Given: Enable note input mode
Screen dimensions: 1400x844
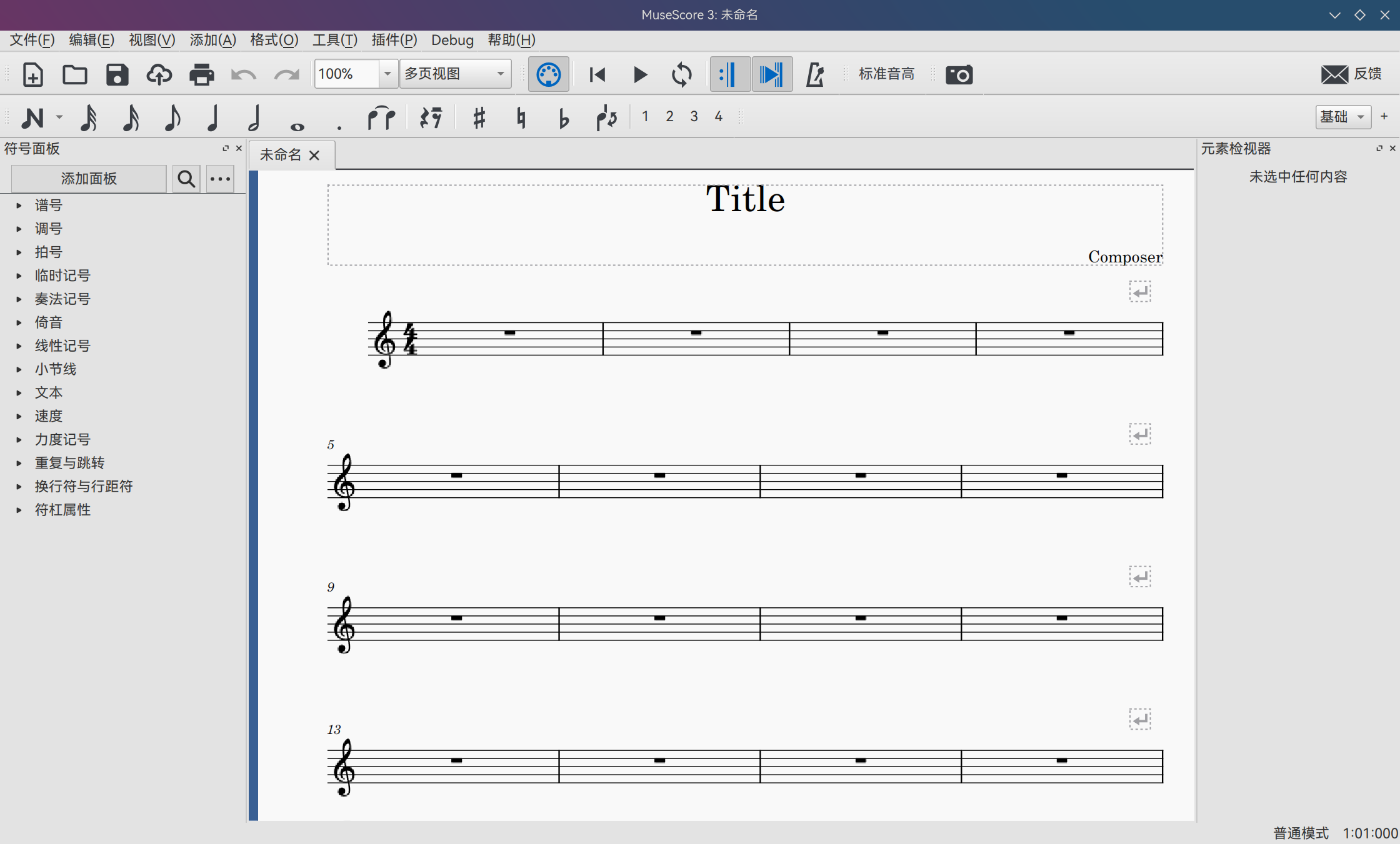Looking at the screenshot, I should (32, 117).
